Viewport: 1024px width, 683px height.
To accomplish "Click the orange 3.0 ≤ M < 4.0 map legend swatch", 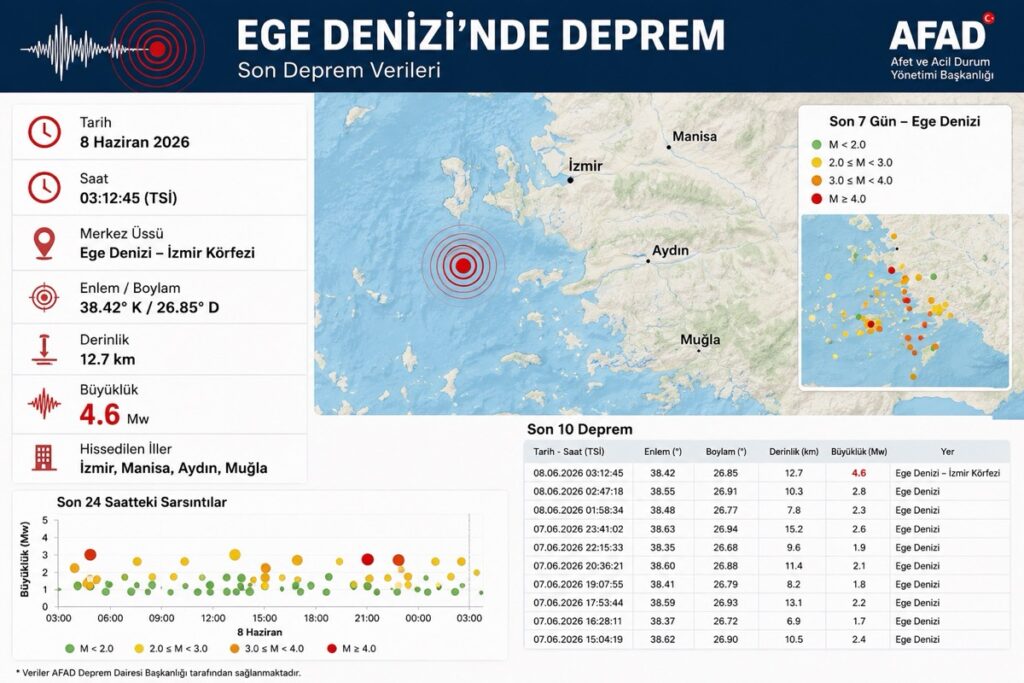I will coord(816,181).
